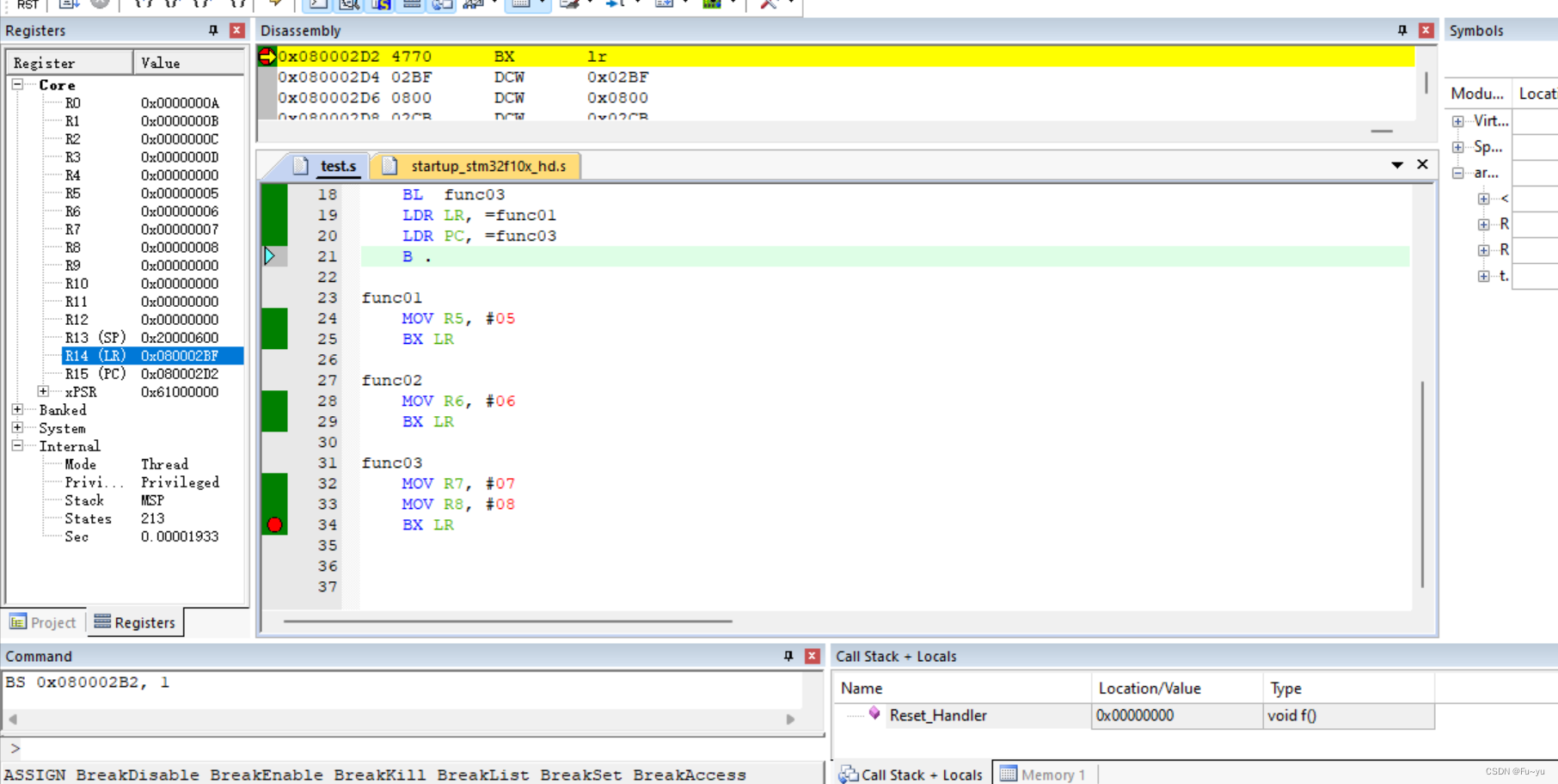Select the Call Stack + Locals tab

click(911, 775)
